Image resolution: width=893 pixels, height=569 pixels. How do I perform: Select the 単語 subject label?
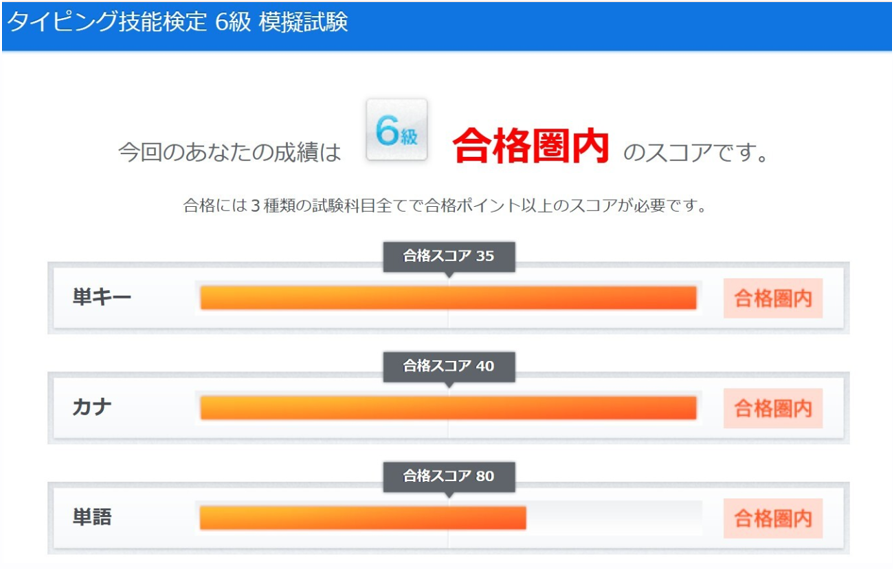click(92, 517)
